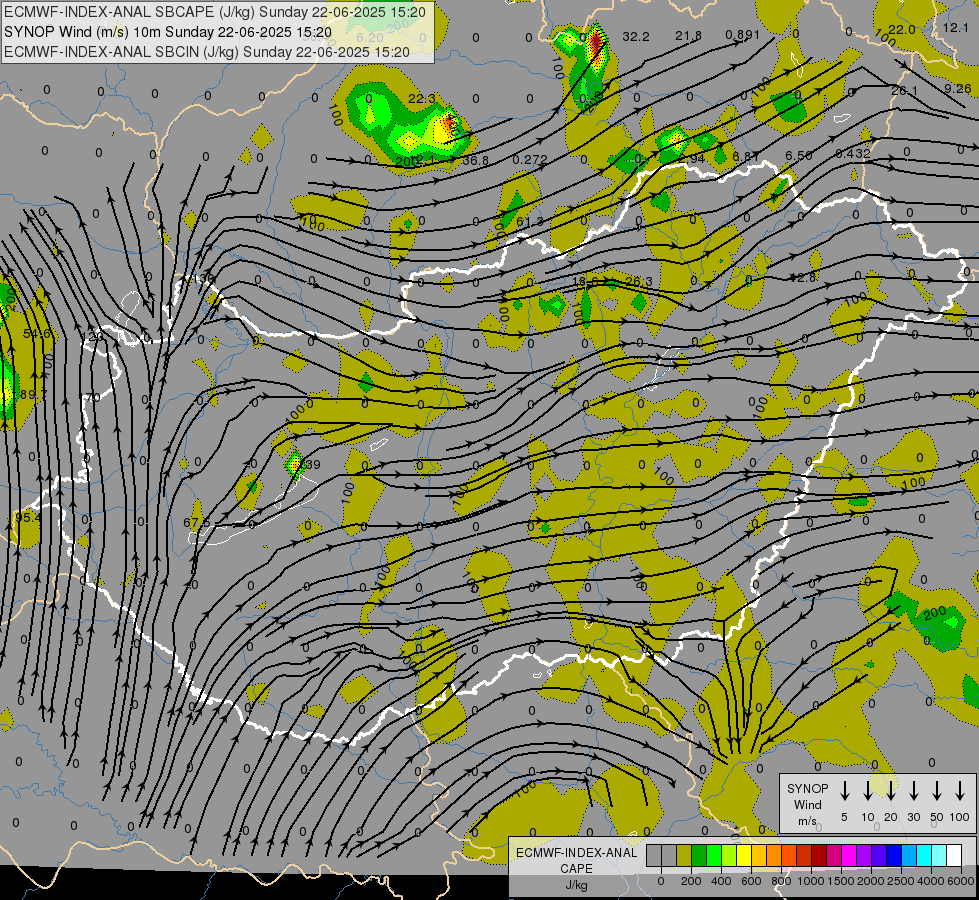Pick the pale cyan swatch after 4000
This screenshot has width=979, height=900.
[939, 856]
